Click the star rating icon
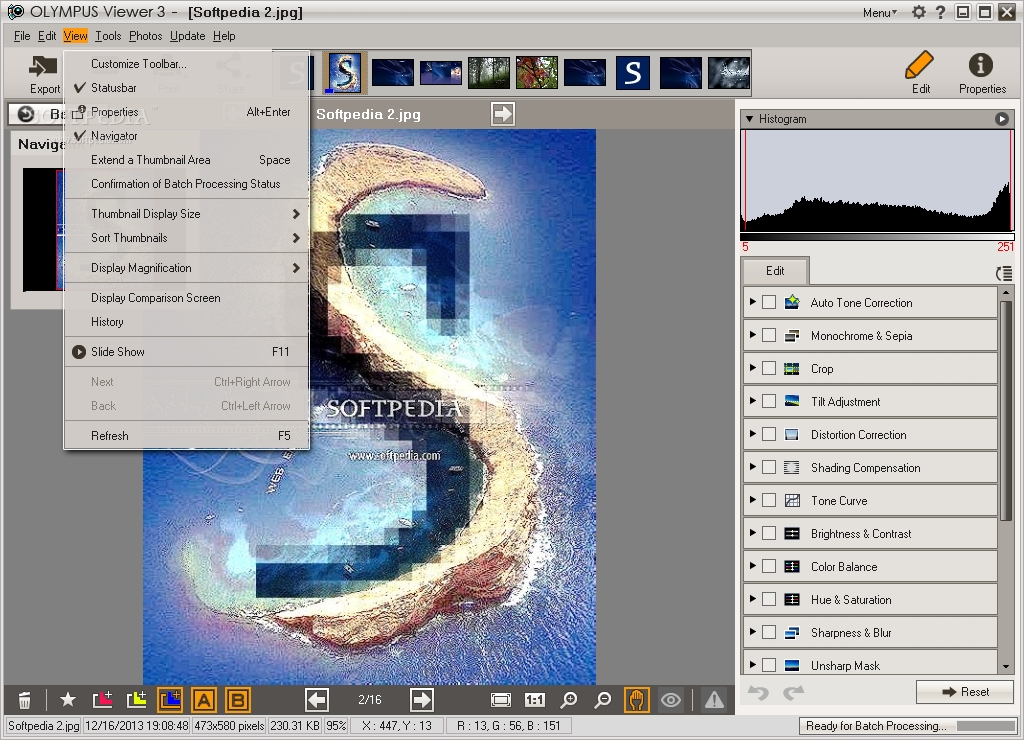1024x740 pixels. (x=67, y=700)
